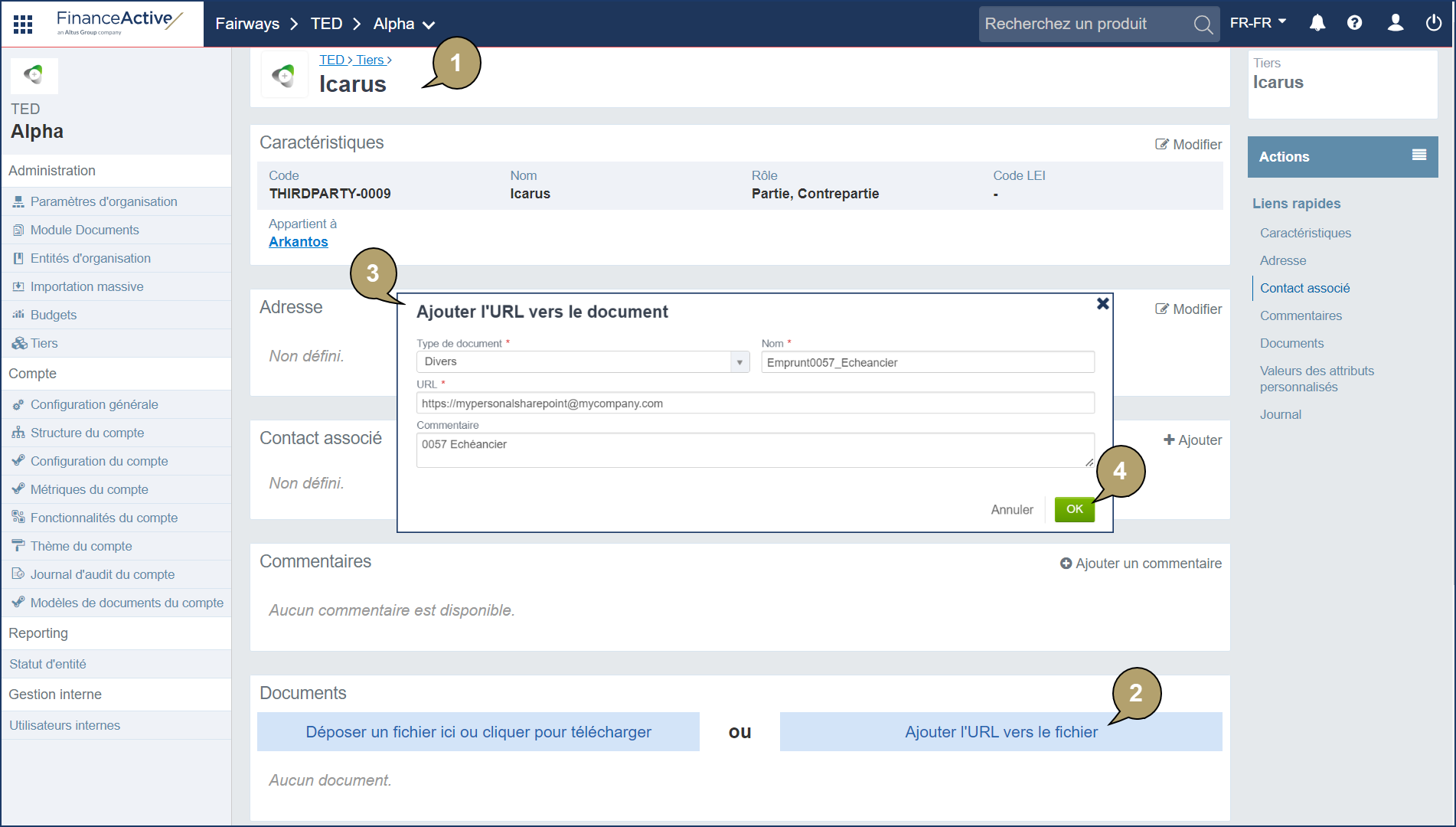Click Modifier in Caractéristiques section
1456x827 pixels.
coord(1188,145)
